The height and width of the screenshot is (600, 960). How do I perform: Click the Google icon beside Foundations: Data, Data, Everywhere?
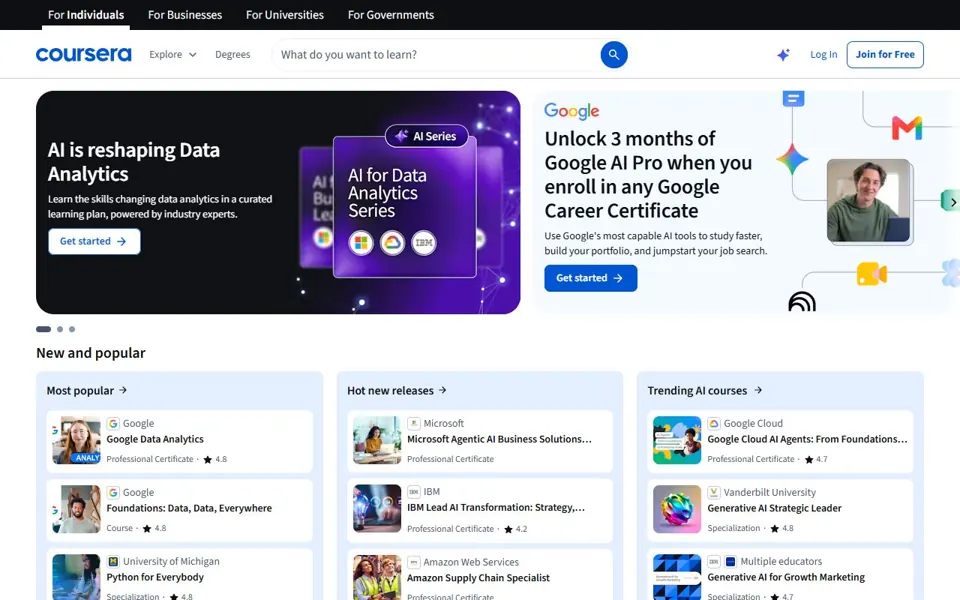[113, 492]
